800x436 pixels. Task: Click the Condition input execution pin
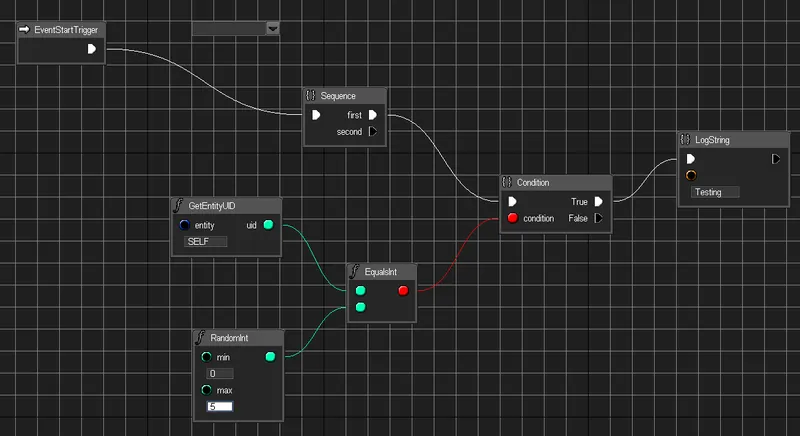click(x=512, y=202)
